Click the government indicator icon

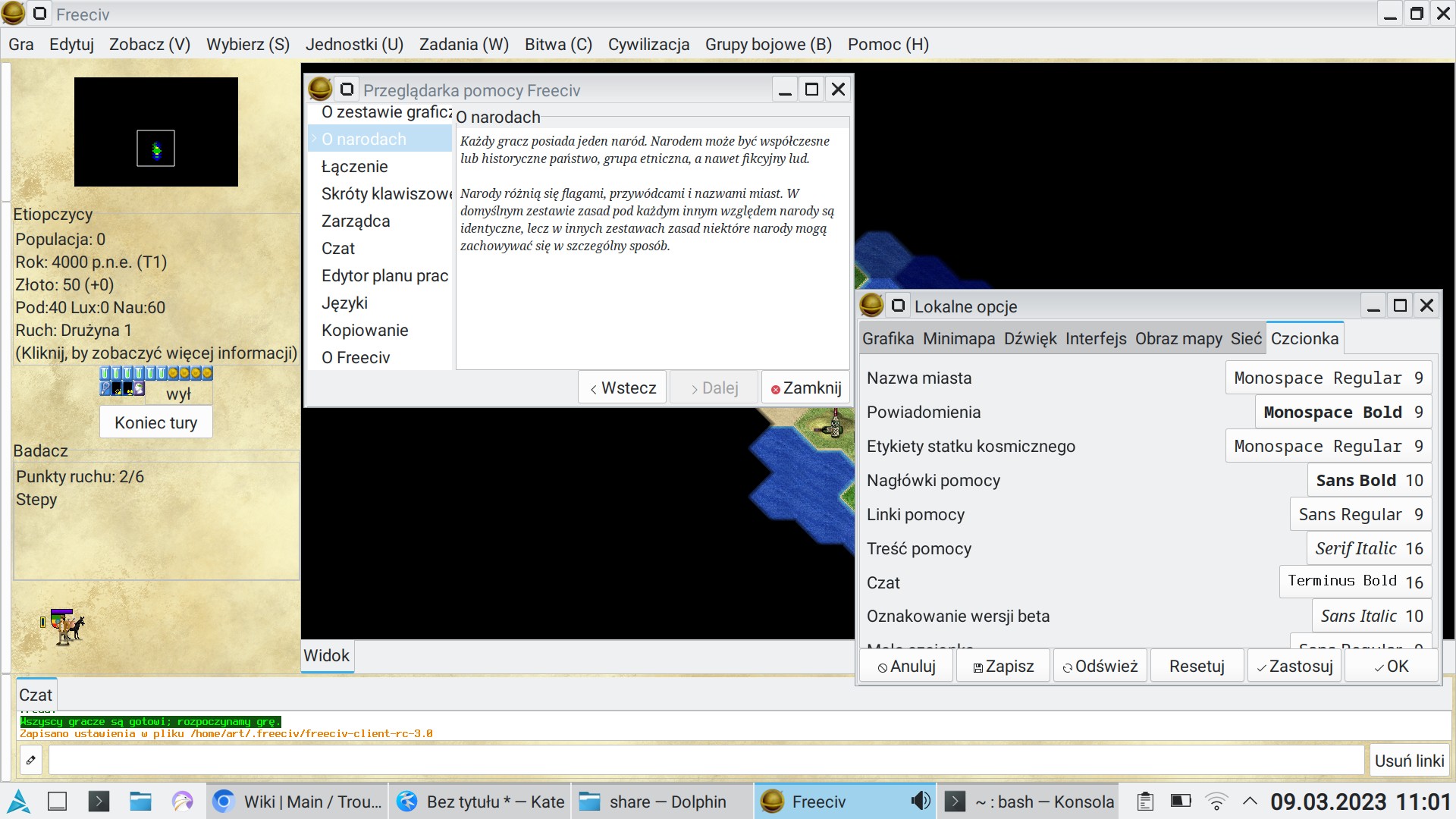point(140,389)
